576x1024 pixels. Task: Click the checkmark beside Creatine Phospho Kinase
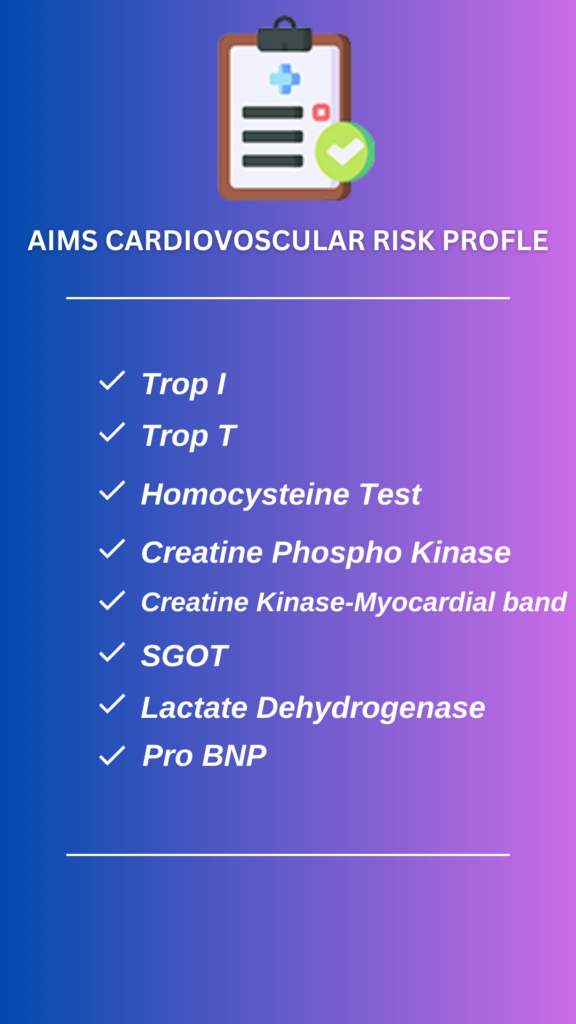click(112, 549)
